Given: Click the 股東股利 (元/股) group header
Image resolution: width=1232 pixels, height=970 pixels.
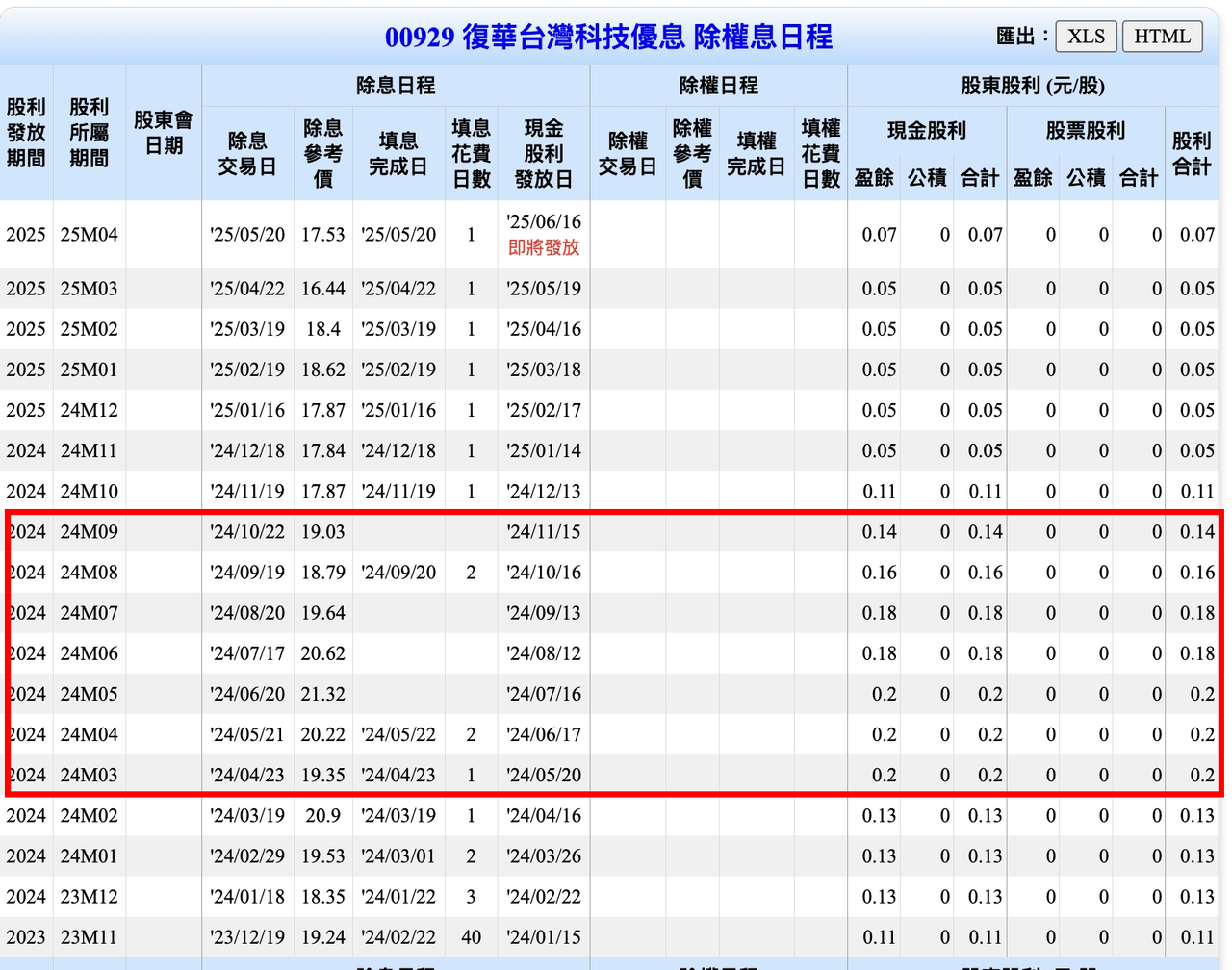Looking at the screenshot, I should point(1033,86).
